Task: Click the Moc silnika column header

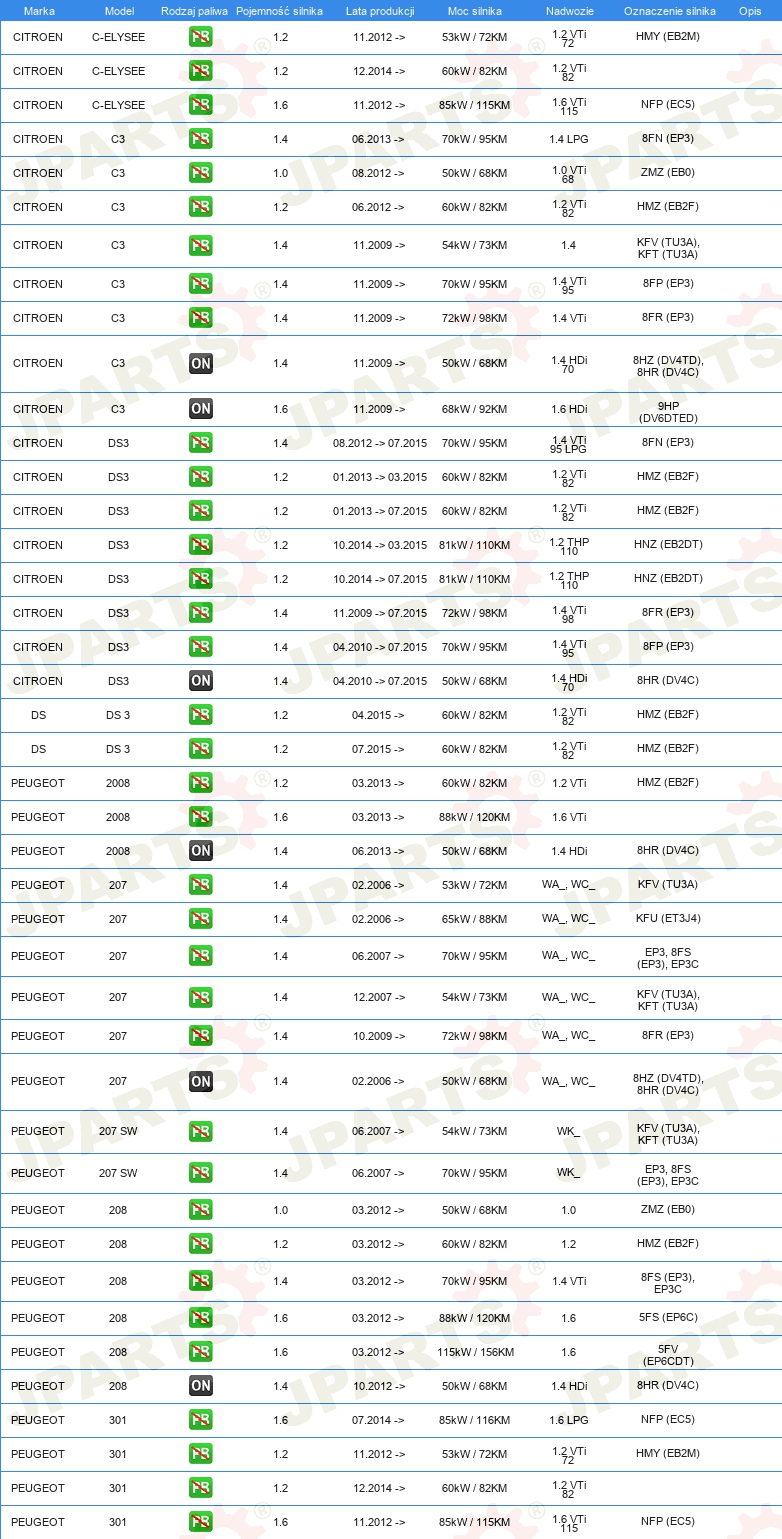Action: [475, 10]
